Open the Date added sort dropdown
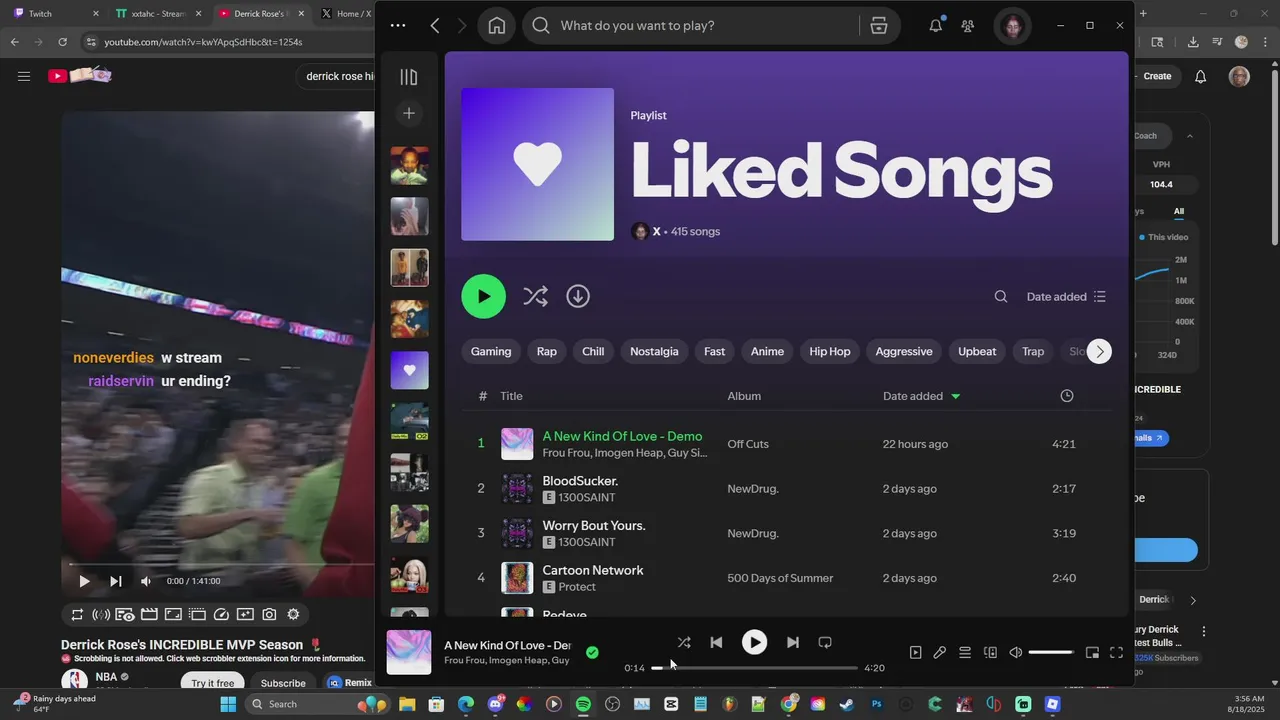The image size is (1280, 720). click(x=1066, y=296)
